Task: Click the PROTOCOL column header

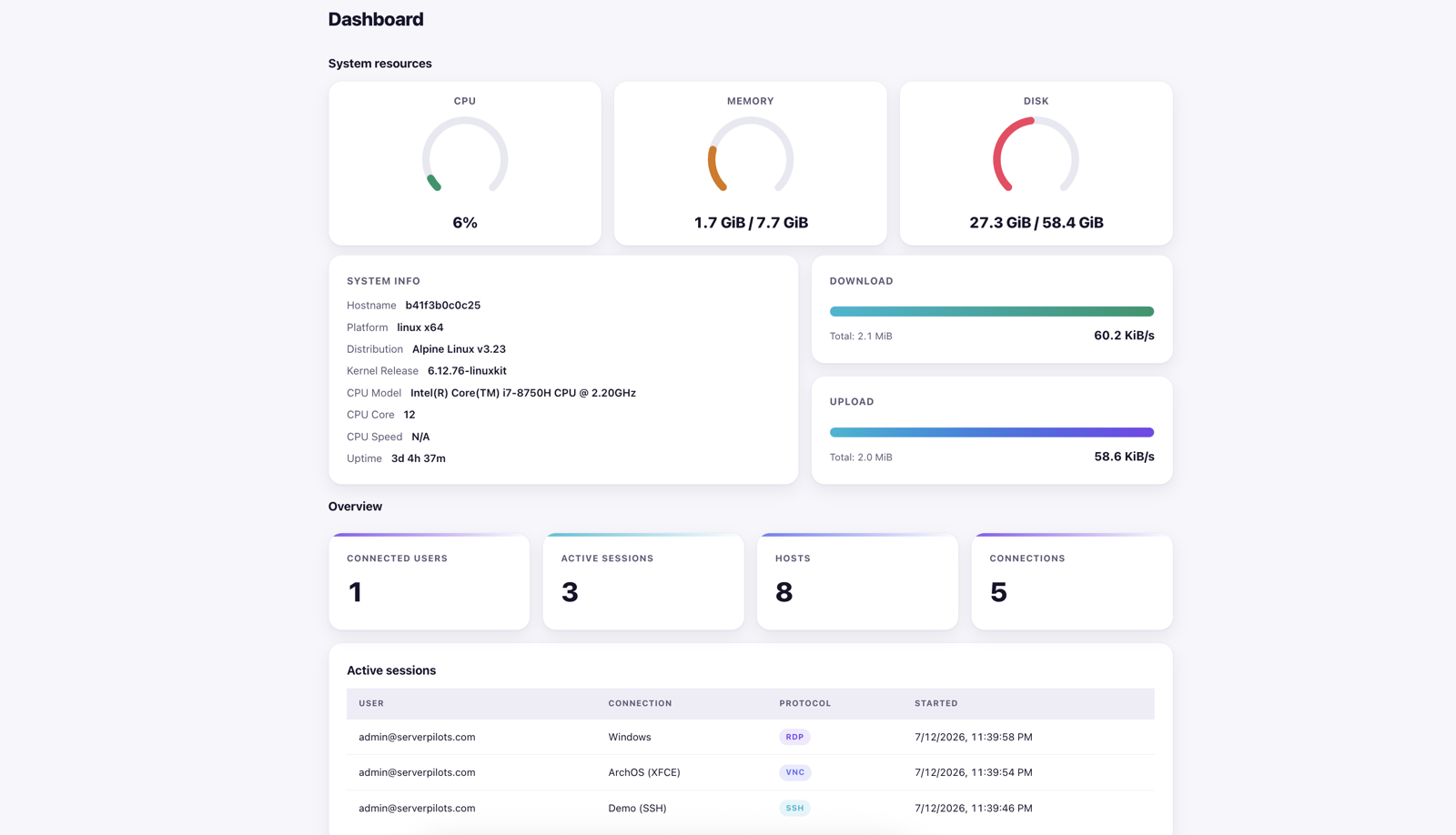Action: tap(805, 703)
